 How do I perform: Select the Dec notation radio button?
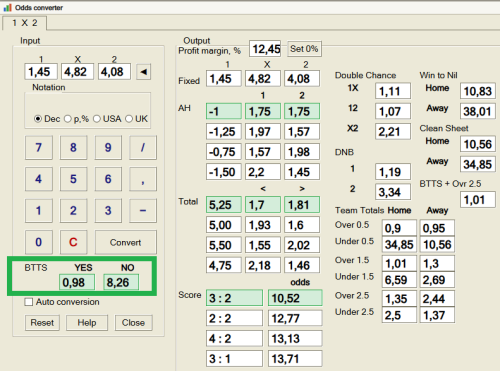coord(38,119)
